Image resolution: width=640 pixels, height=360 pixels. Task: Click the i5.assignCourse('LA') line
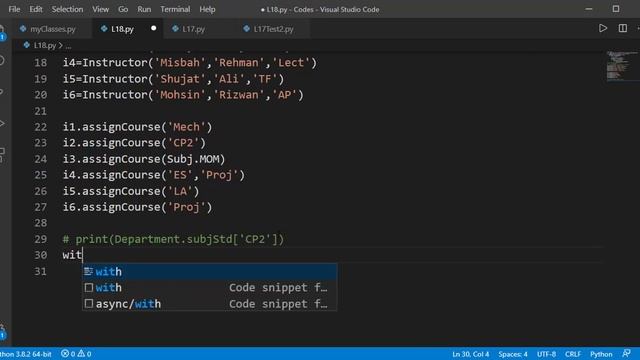point(131,191)
